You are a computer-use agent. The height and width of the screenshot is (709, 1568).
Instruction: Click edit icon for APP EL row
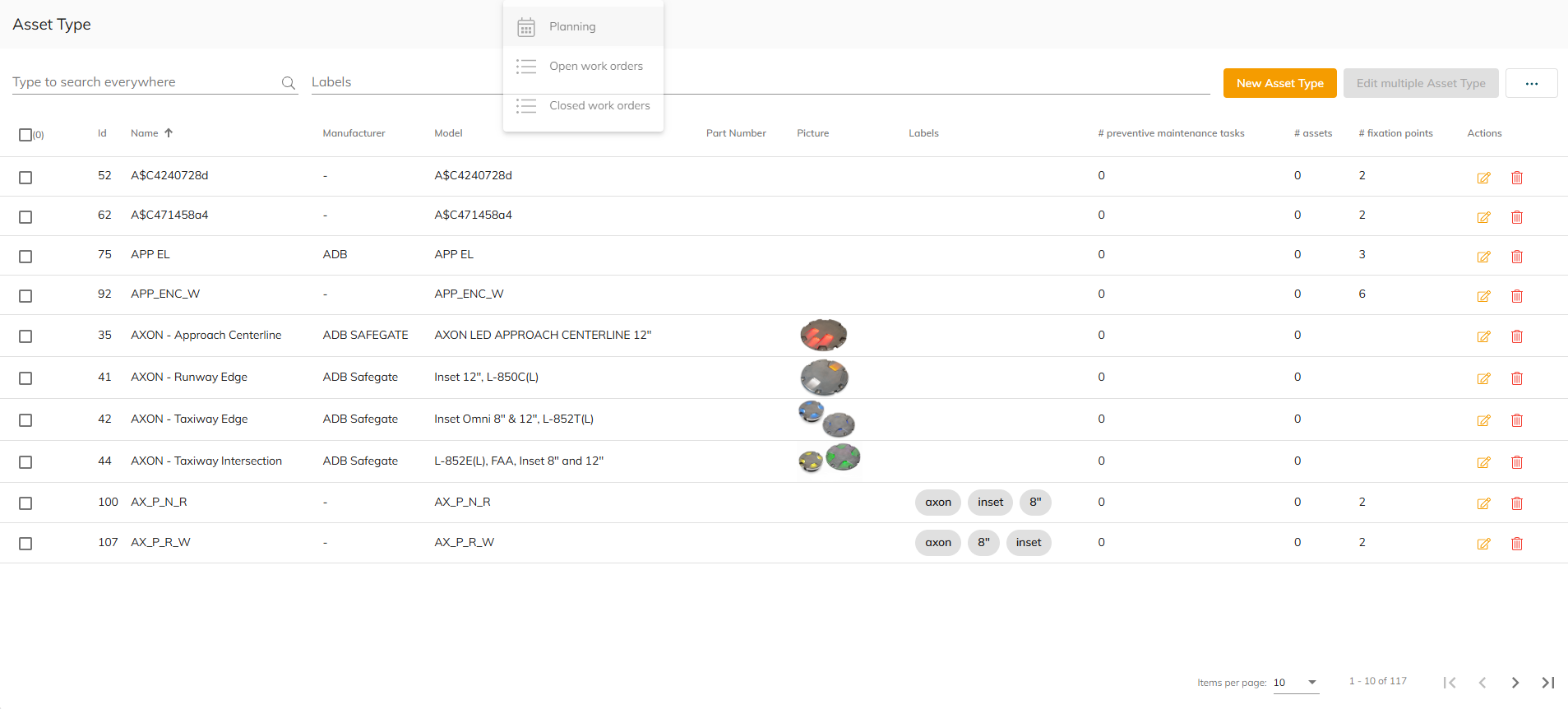click(1483, 257)
